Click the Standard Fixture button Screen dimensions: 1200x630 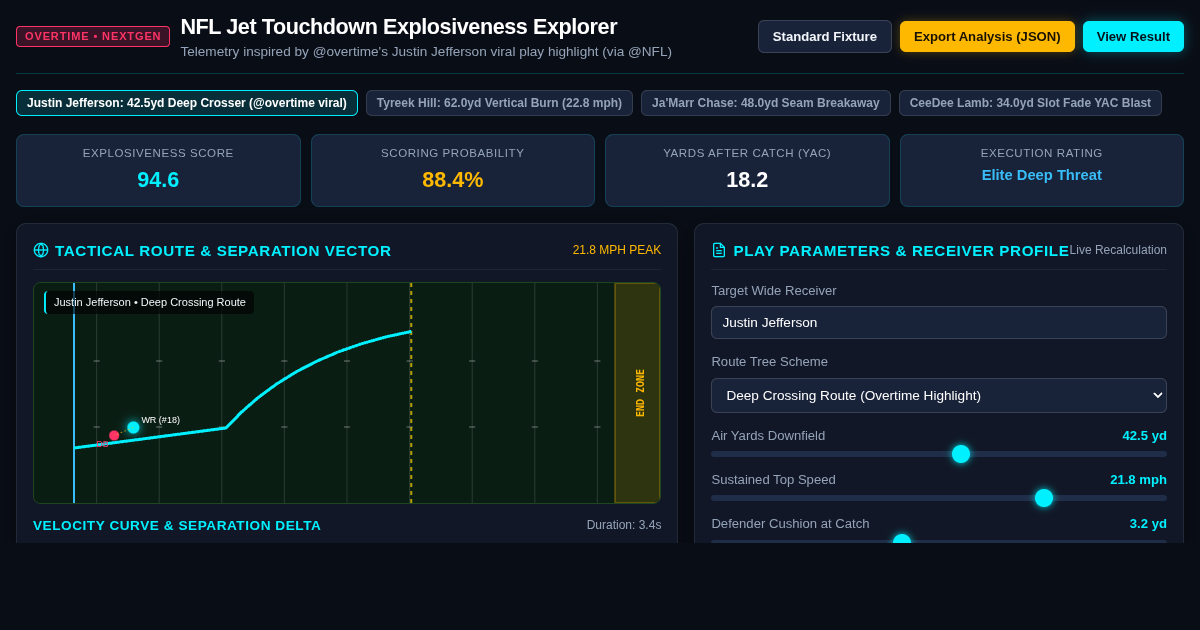825,37
